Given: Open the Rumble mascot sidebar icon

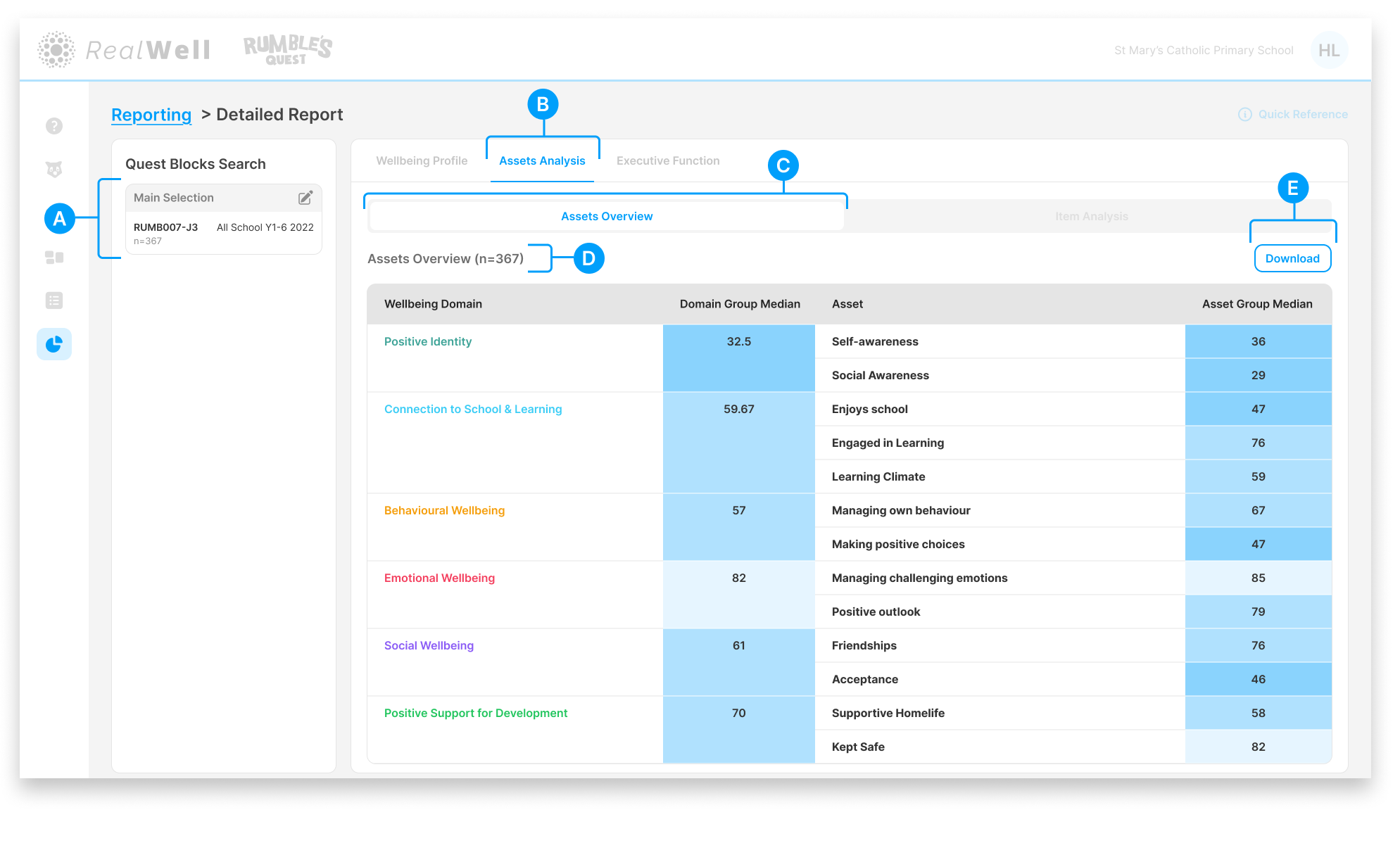Looking at the screenshot, I should [54, 170].
